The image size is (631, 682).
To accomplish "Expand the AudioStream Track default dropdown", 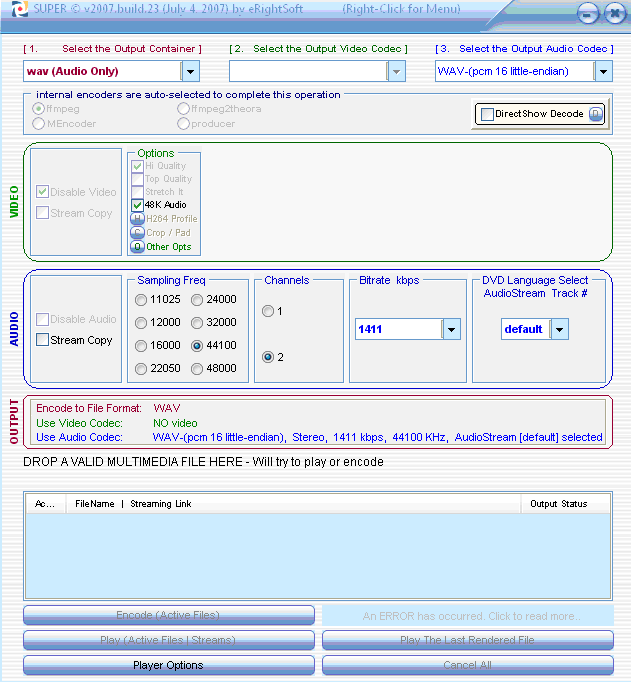I will coord(559,329).
